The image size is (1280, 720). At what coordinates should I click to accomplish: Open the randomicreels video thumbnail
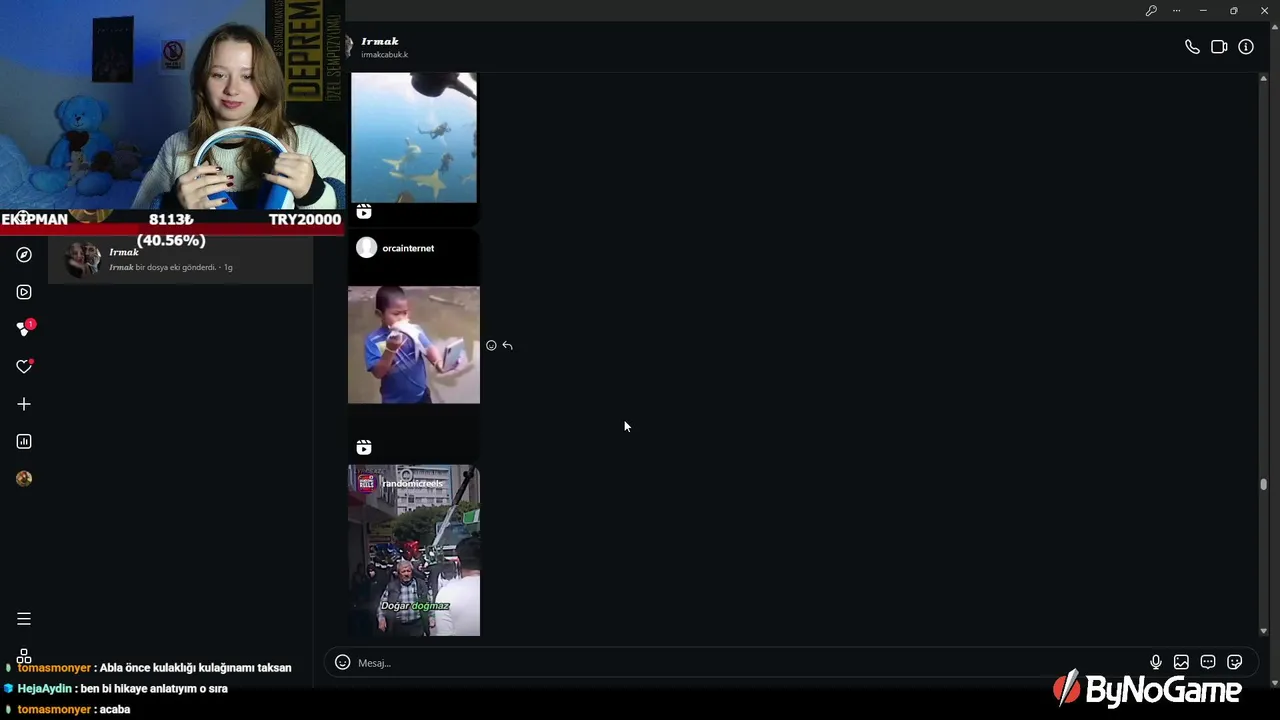click(x=414, y=550)
